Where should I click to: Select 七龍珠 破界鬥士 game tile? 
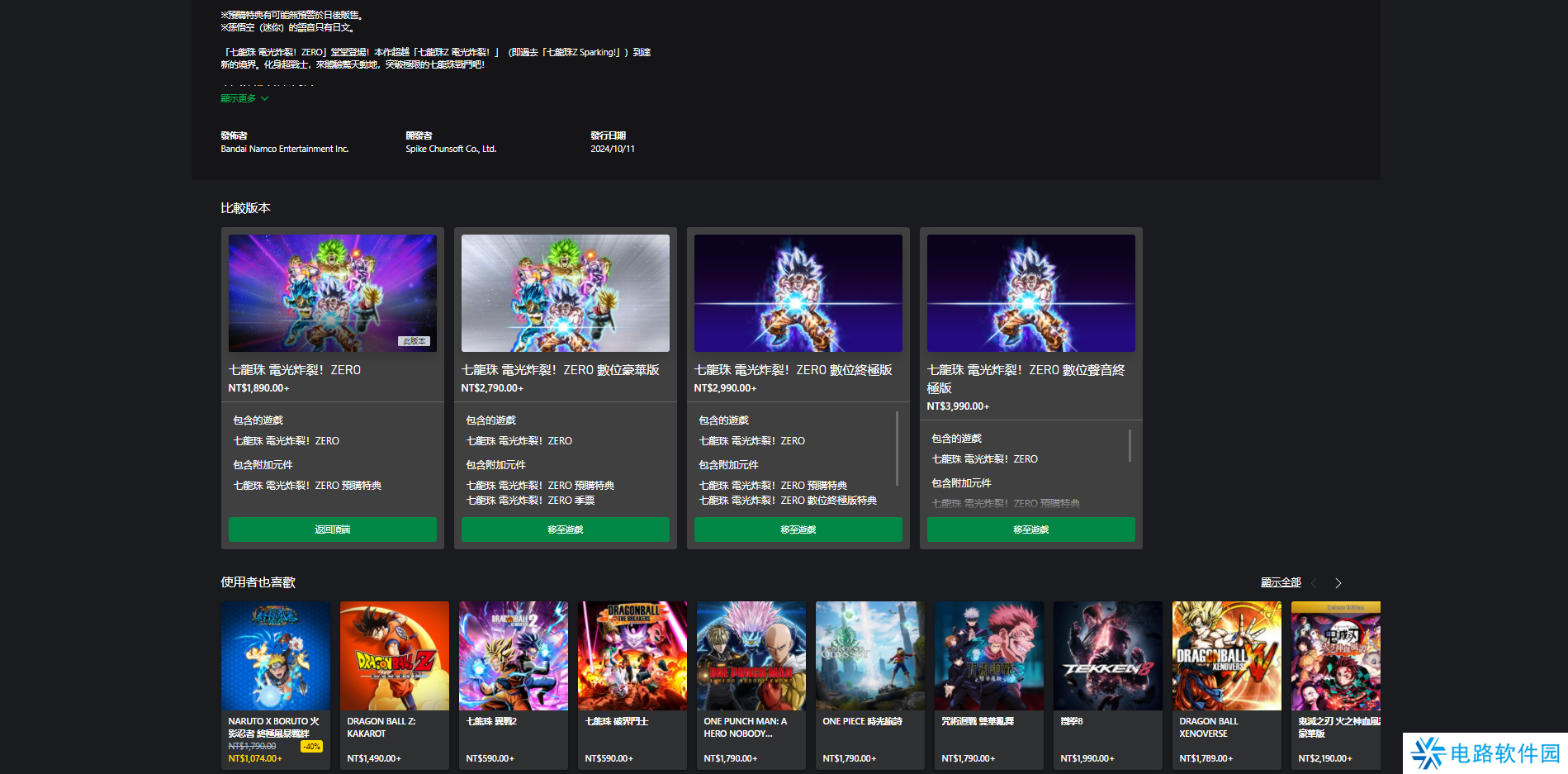point(632,656)
